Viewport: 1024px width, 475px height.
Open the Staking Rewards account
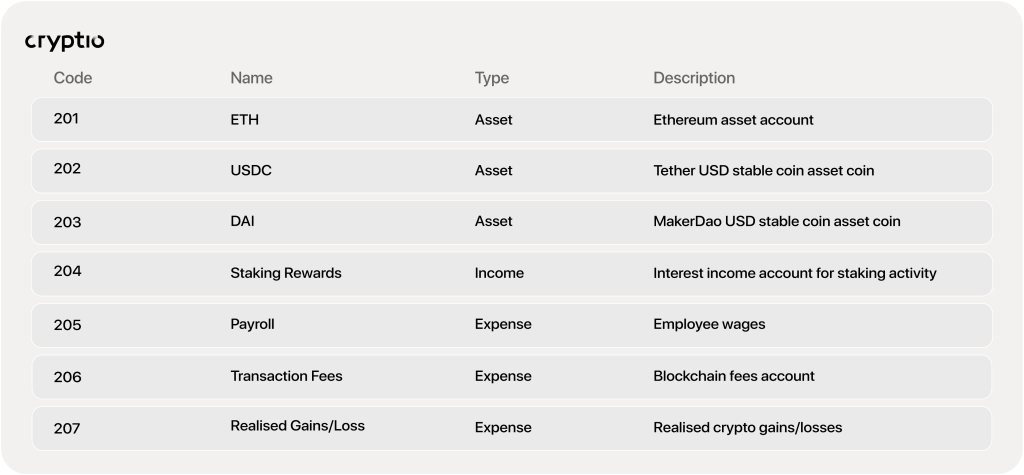(x=286, y=273)
